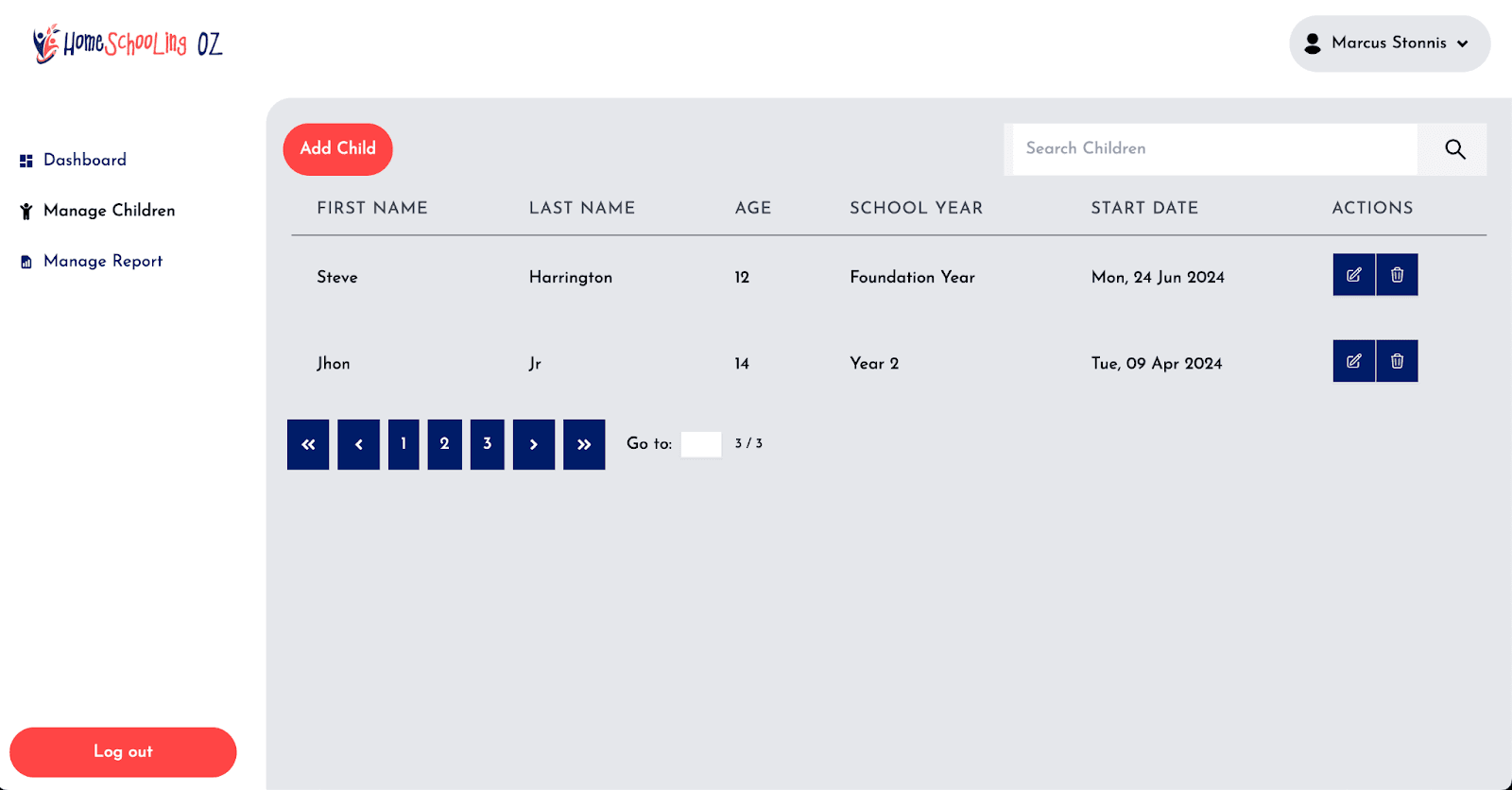Screen dimensions: 1512x790
Task: Jump to last page with double-right arrow
Action: point(584,444)
